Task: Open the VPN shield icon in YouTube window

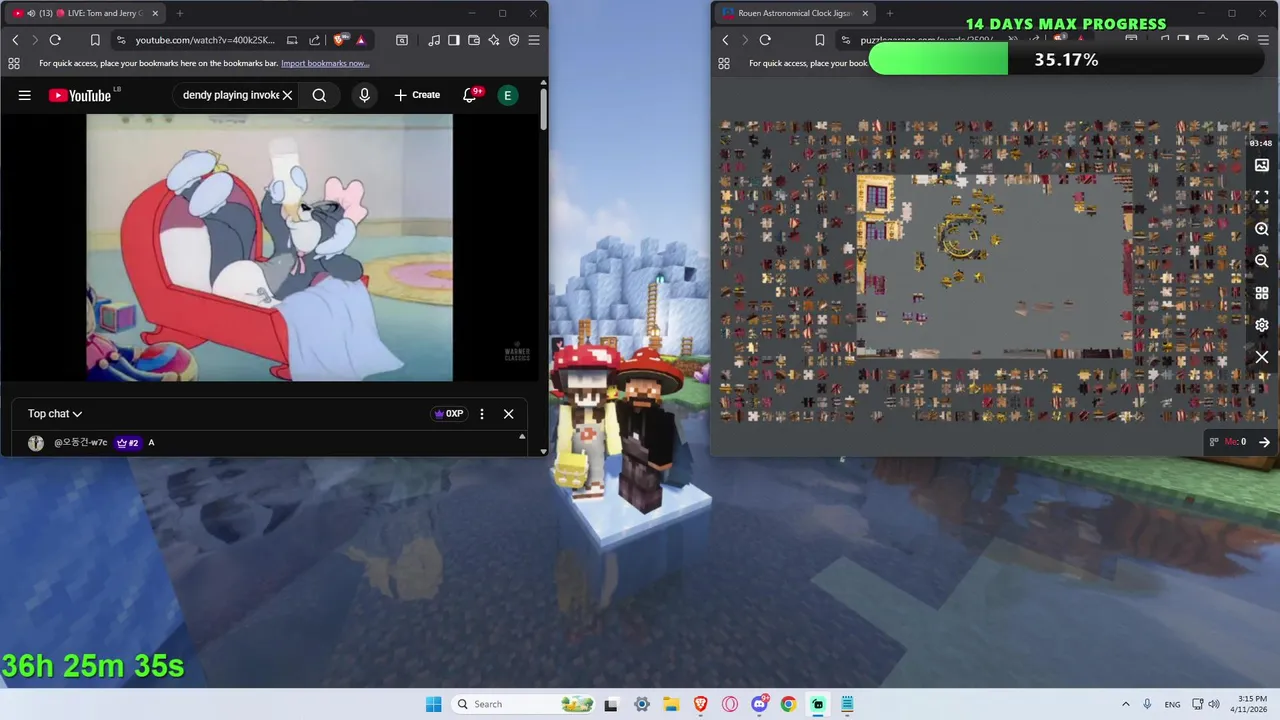Action: pos(514,40)
